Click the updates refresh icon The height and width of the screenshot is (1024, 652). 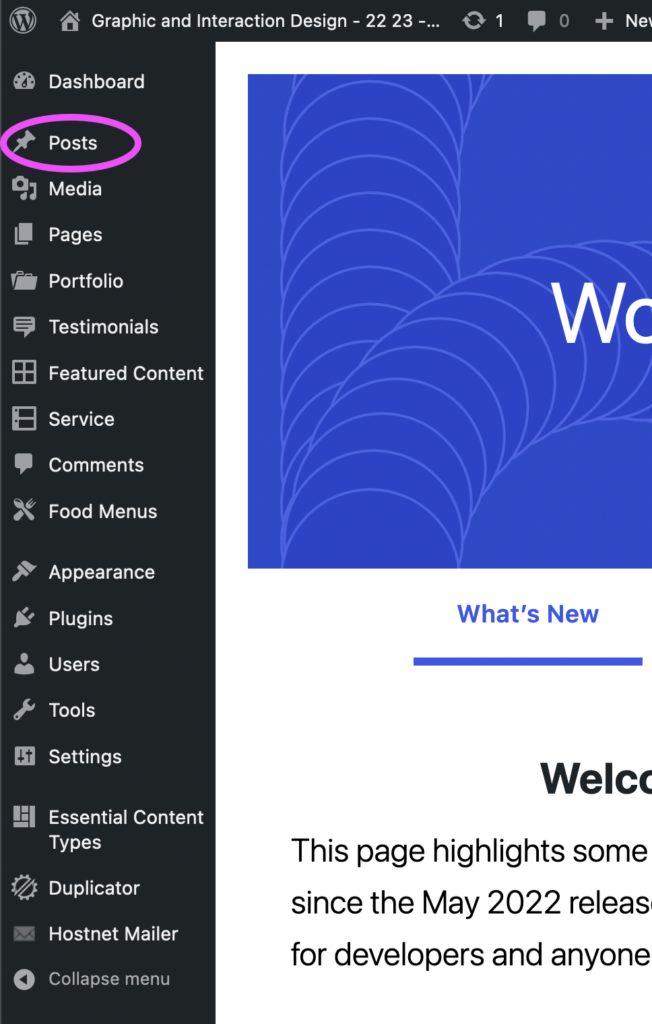click(x=473, y=20)
